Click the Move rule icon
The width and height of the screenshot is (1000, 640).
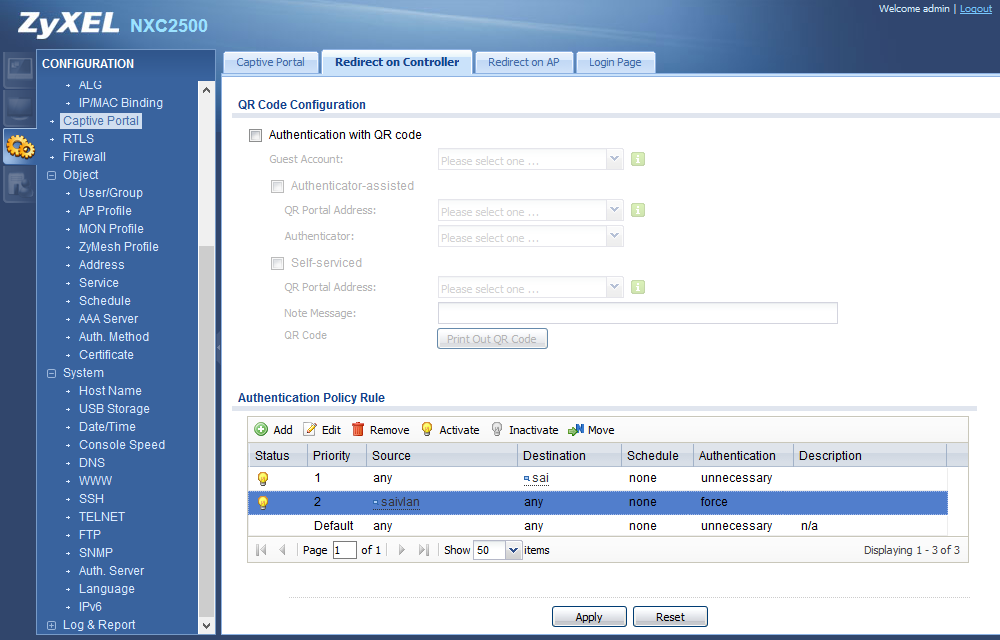pyautogui.click(x=576, y=430)
